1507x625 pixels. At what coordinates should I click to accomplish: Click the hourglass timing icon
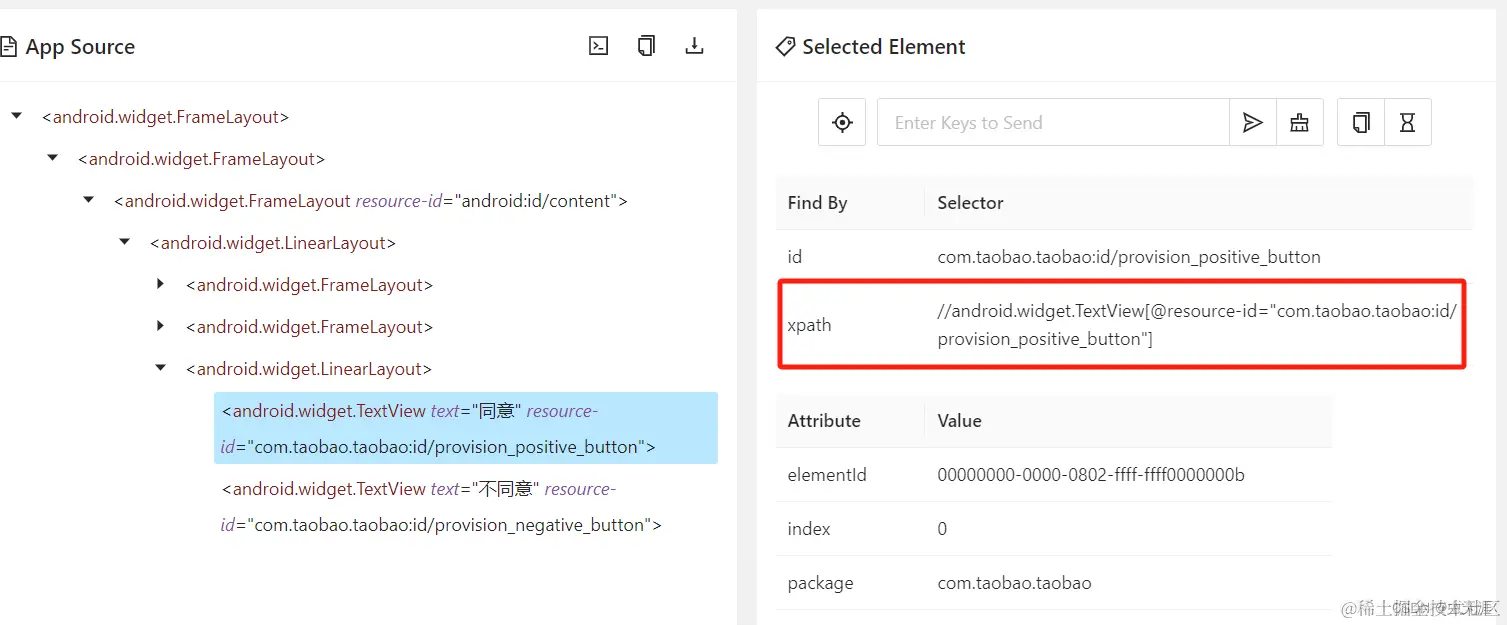(x=1407, y=122)
